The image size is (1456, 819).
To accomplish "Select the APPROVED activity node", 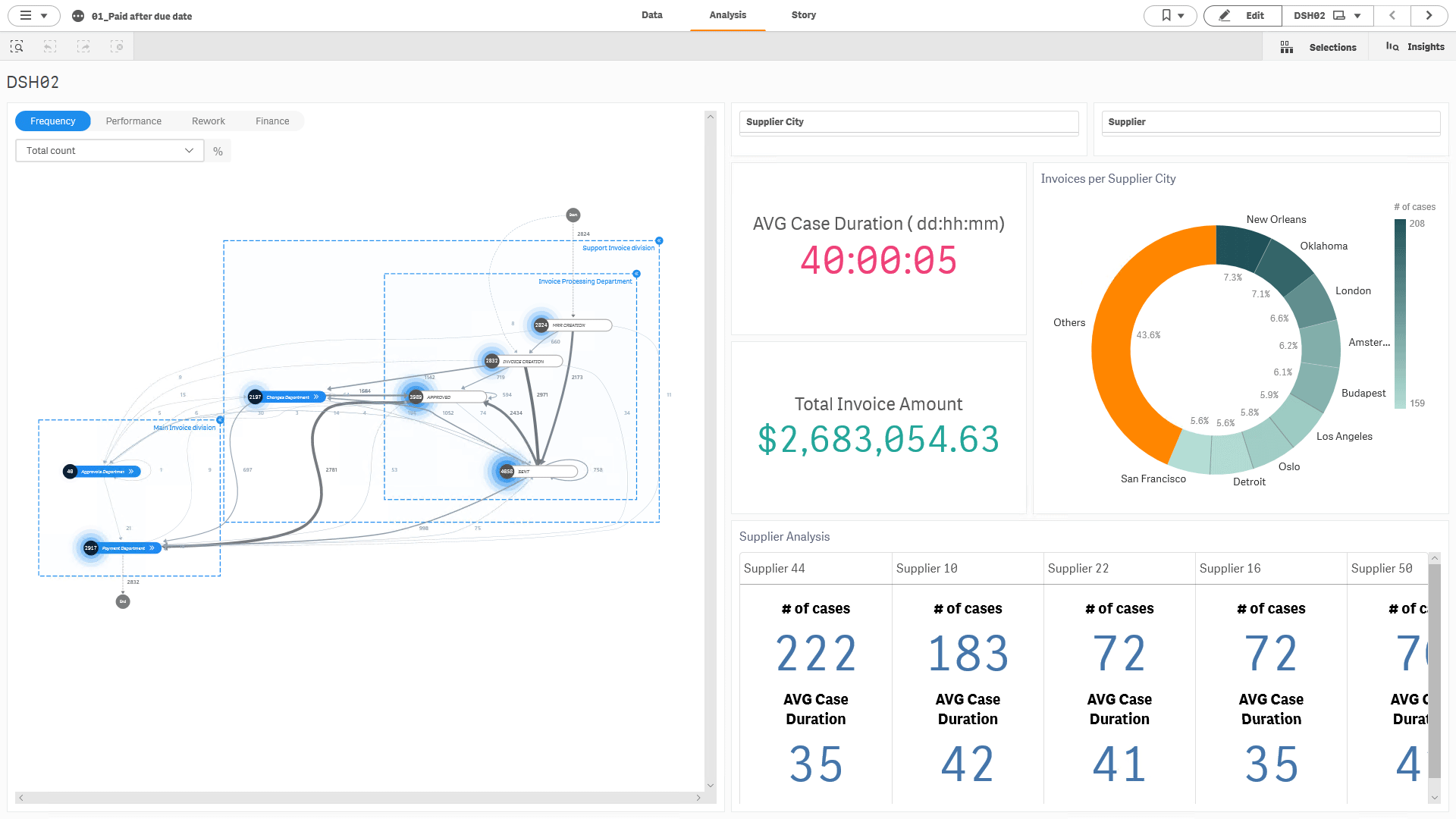I will click(x=447, y=397).
